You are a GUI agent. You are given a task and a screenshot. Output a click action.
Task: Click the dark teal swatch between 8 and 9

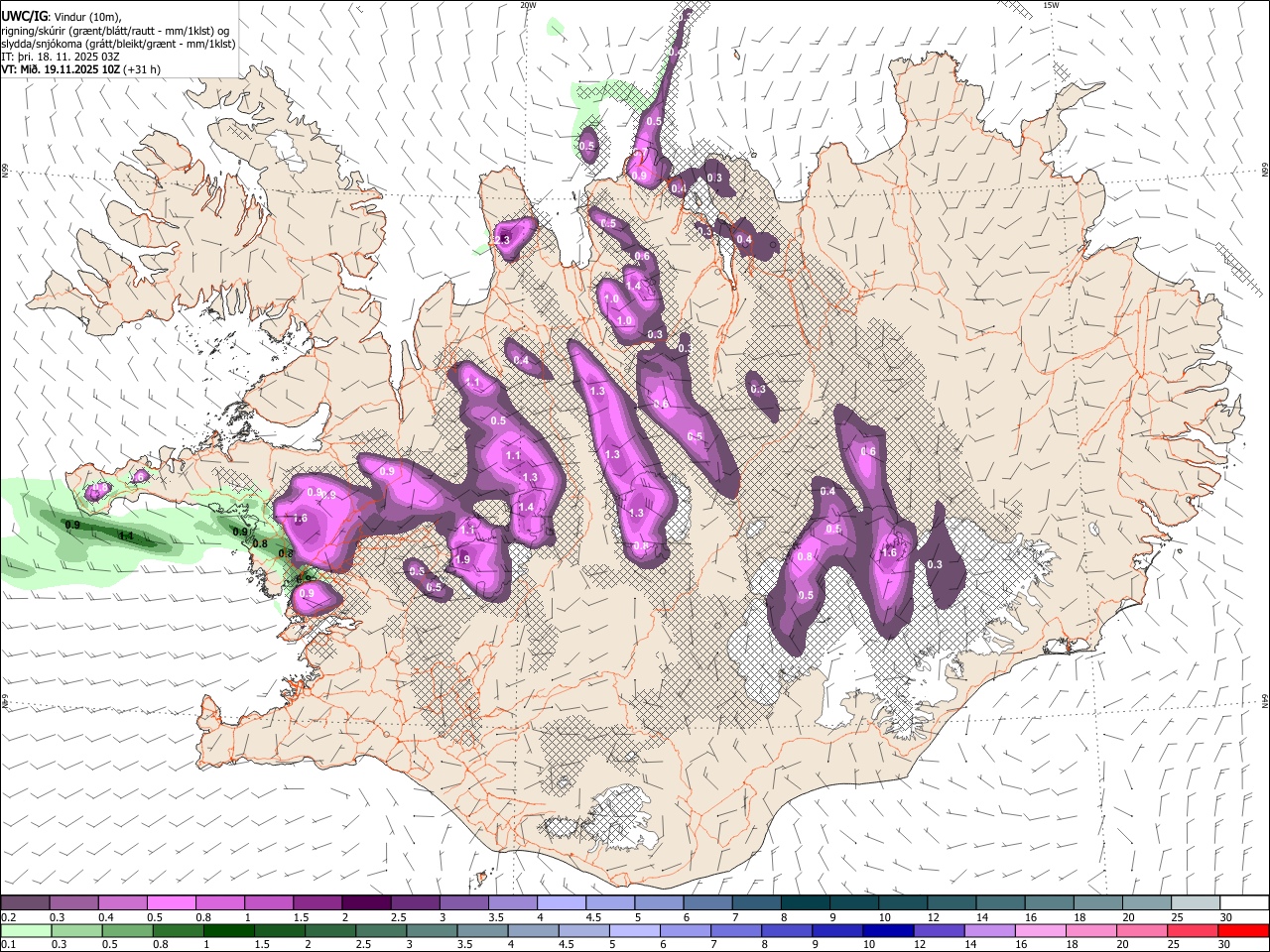coord(805,902)
